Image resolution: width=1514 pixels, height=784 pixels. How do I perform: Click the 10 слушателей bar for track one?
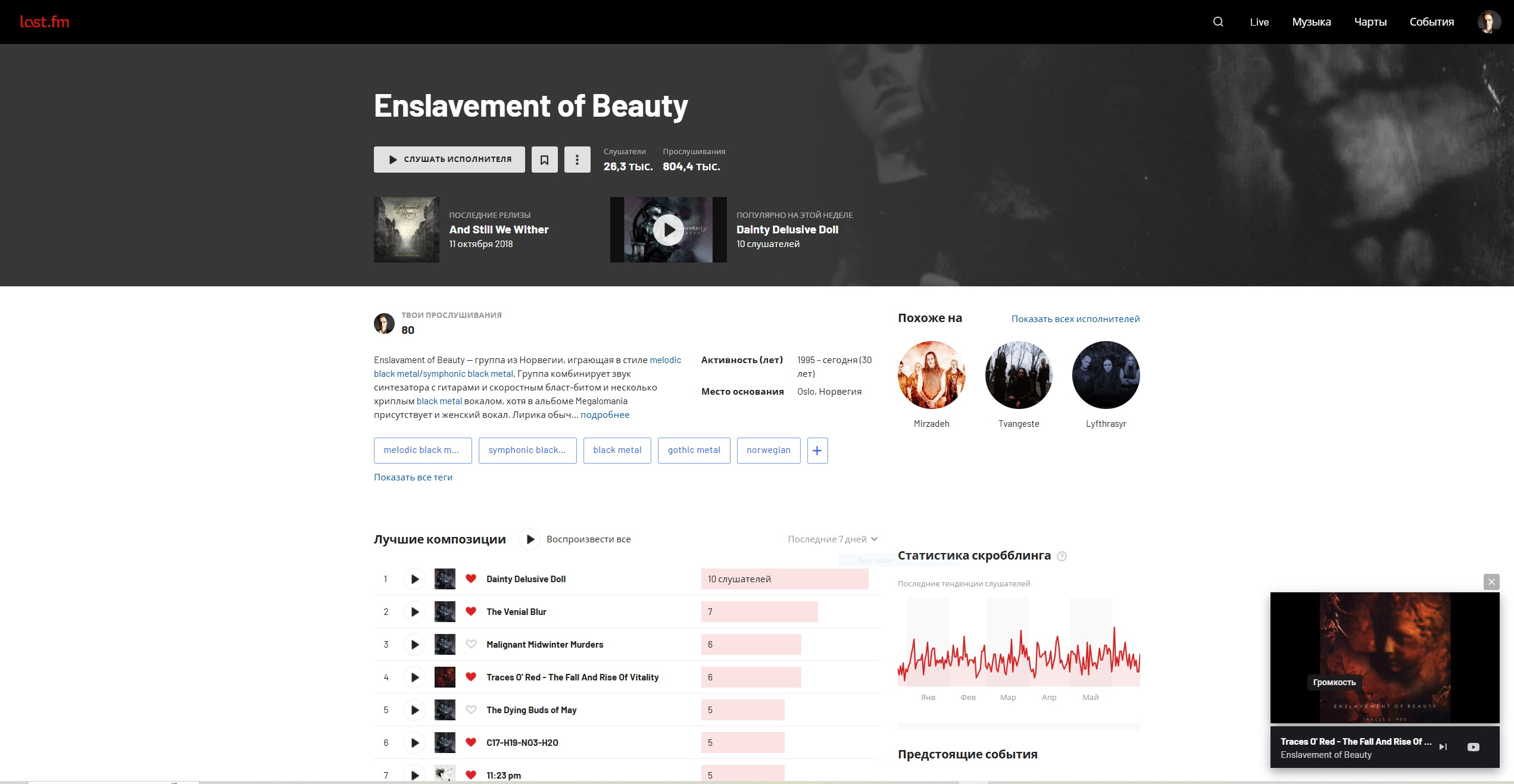coord(785,579)
